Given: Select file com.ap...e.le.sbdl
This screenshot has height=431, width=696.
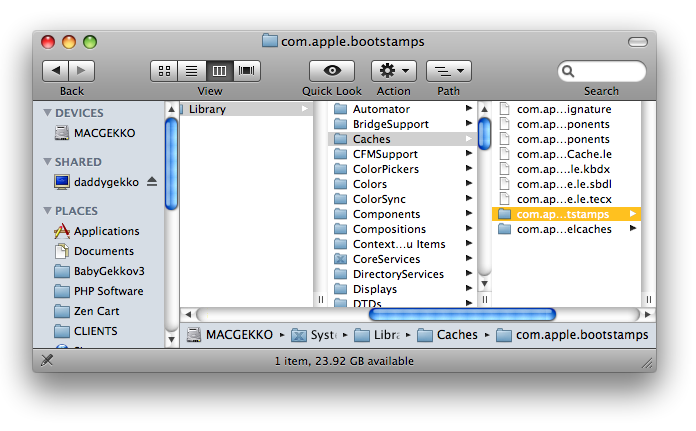Looking at the screenshot, I should (x=566, y=184).
